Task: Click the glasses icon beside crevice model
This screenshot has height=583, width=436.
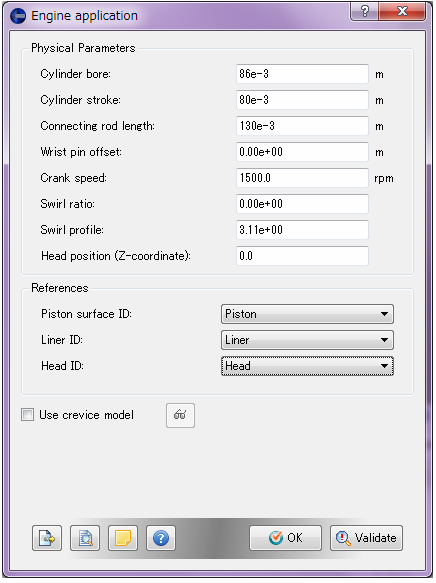Action: point(180,415)
